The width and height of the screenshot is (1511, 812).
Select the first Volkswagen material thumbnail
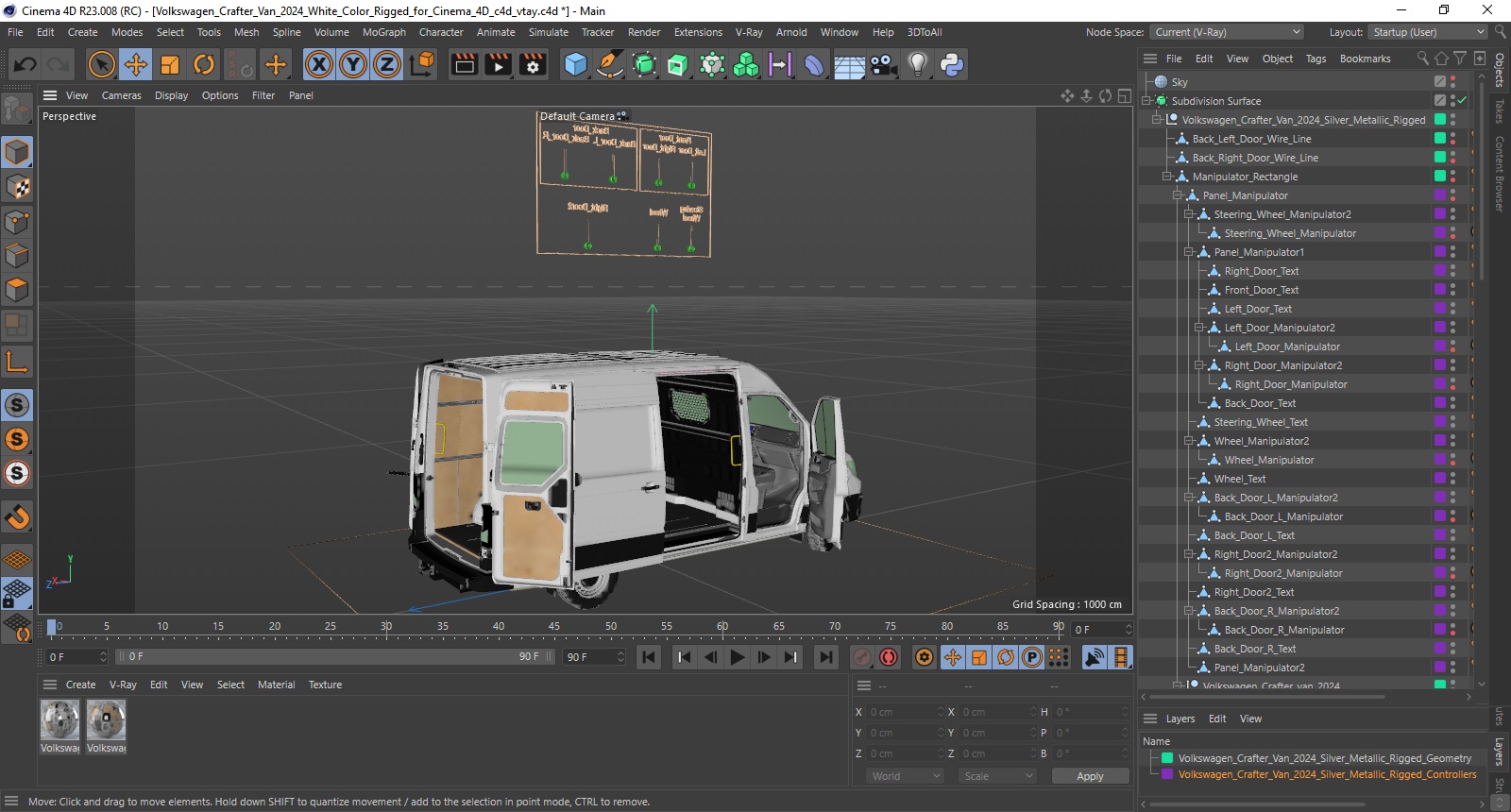click(x=59, y=720)
